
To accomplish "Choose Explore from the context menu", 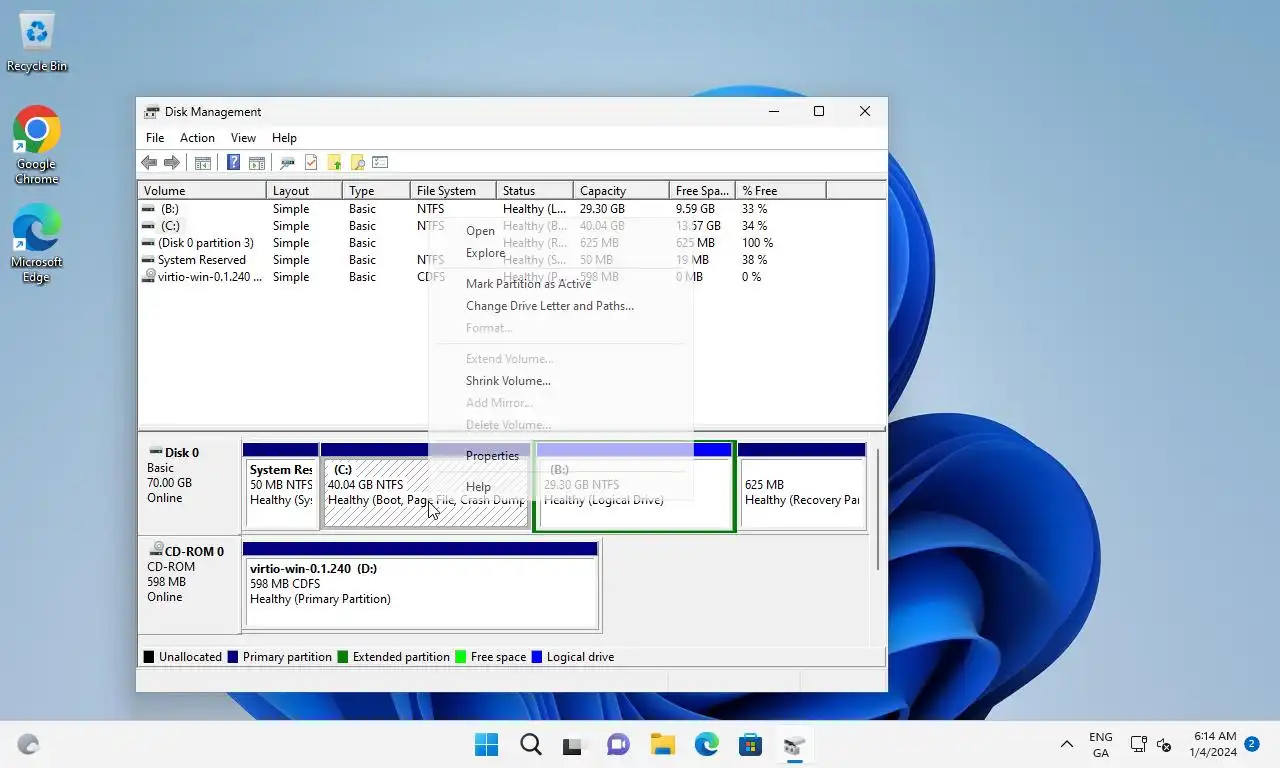I will click(560, 253).
